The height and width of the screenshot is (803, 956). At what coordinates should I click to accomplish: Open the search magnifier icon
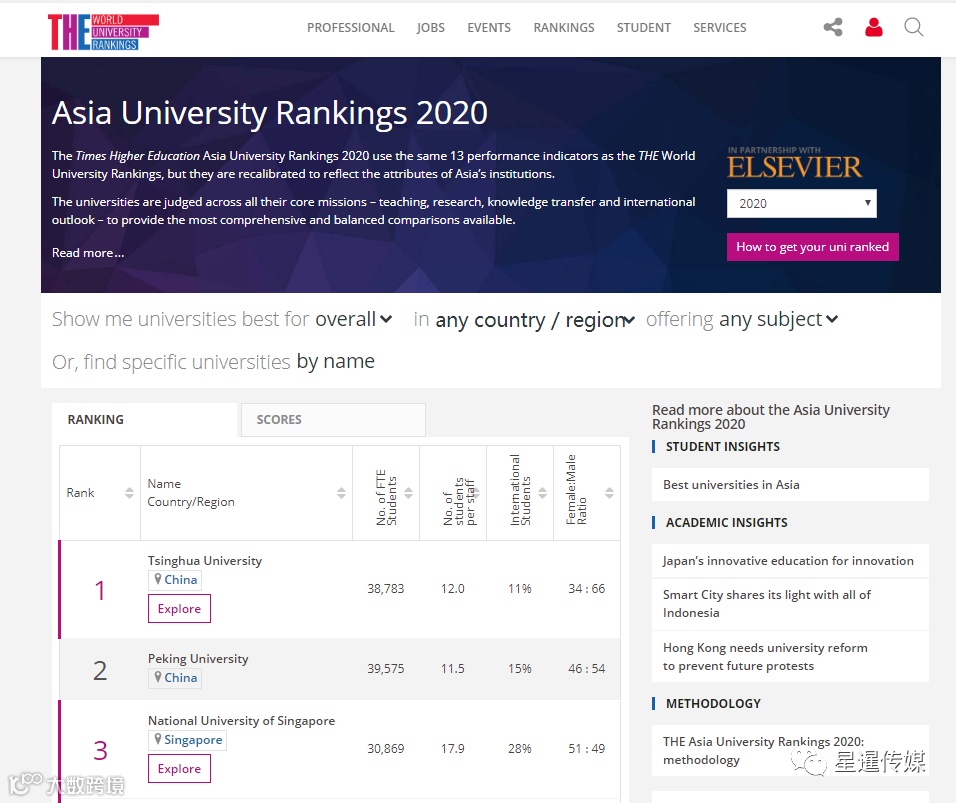tap(913, 27)
